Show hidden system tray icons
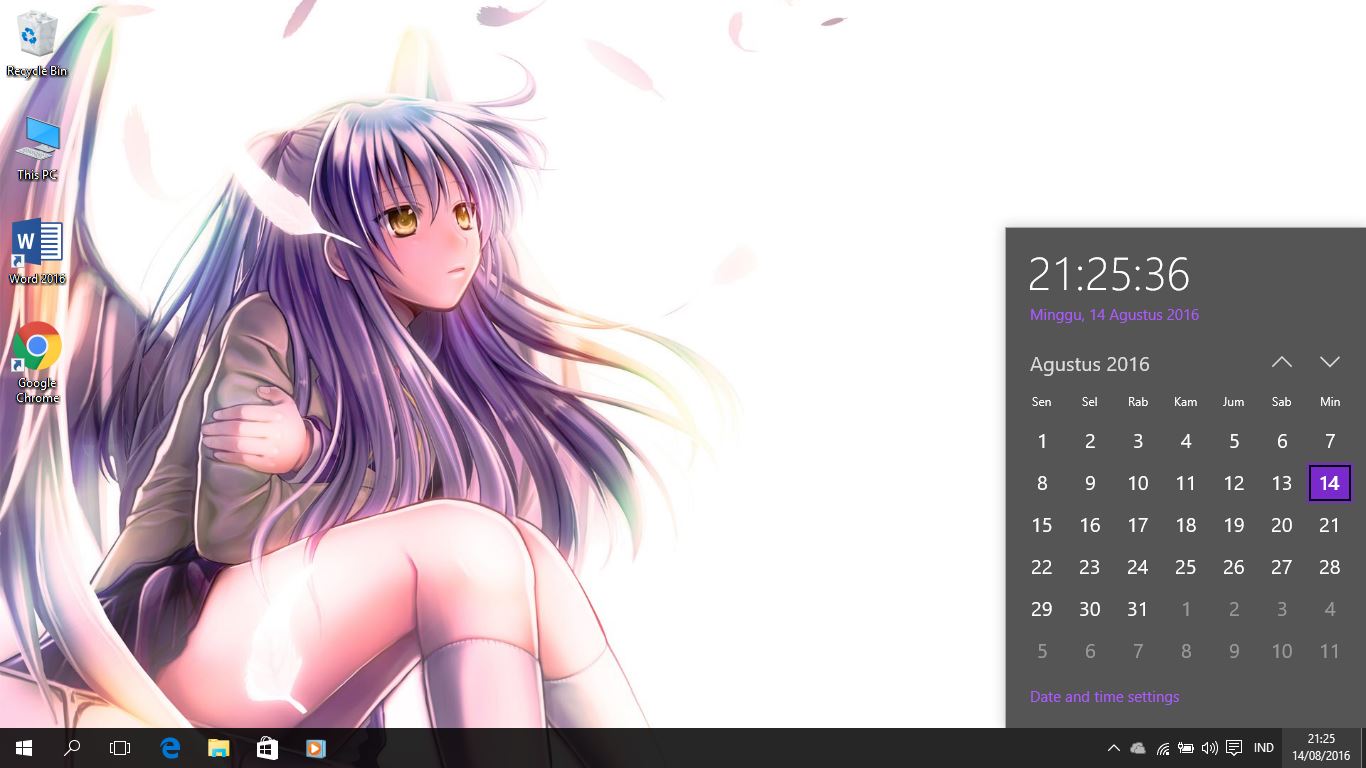Image resolution: width=1366 pixels, height=768 pixels. point(1113,748)
